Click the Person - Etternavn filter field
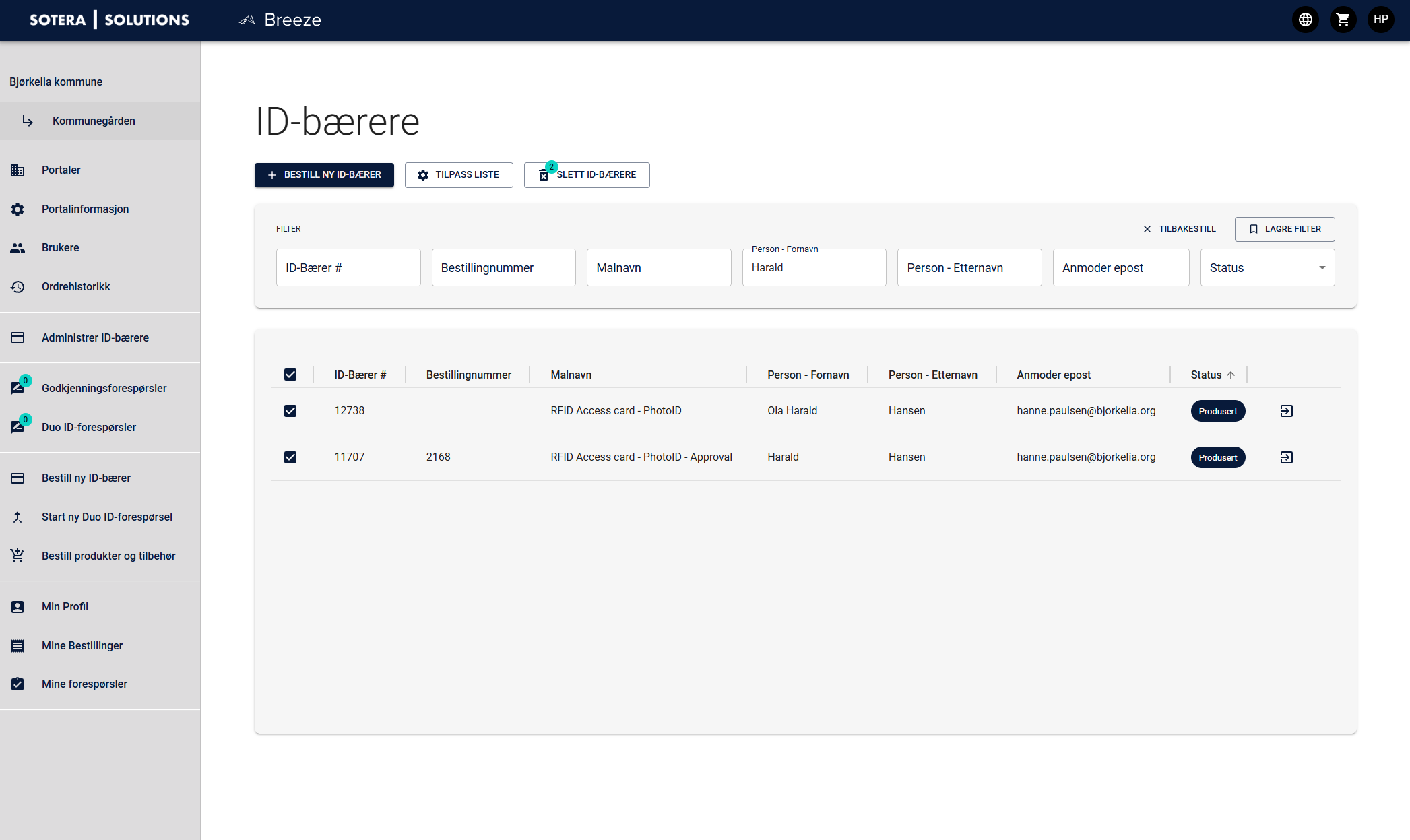The image size is (1410, 840). [x=969, y=267]
